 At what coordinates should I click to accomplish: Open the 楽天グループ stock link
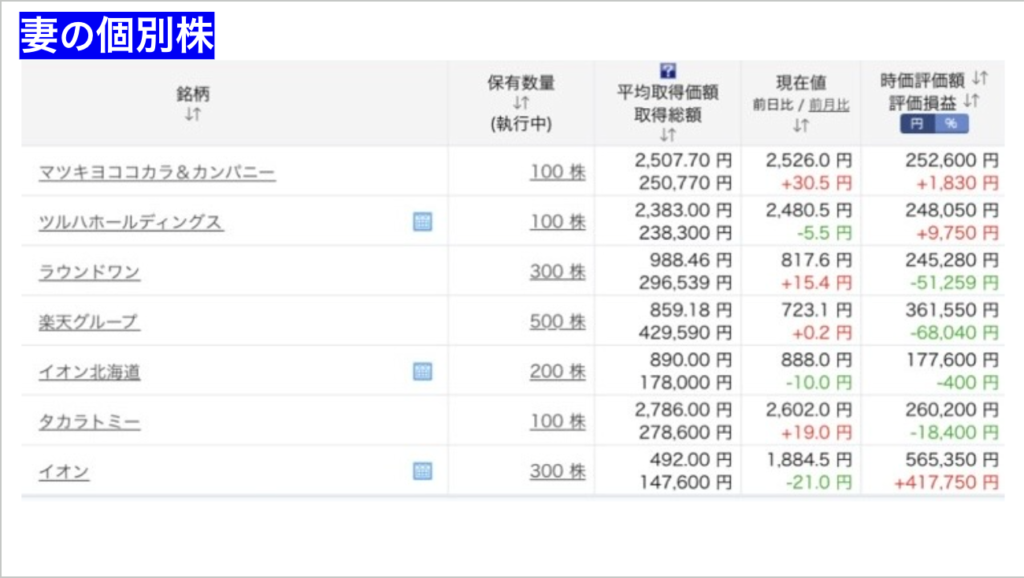pyautogui.click(x=88, y=322)
